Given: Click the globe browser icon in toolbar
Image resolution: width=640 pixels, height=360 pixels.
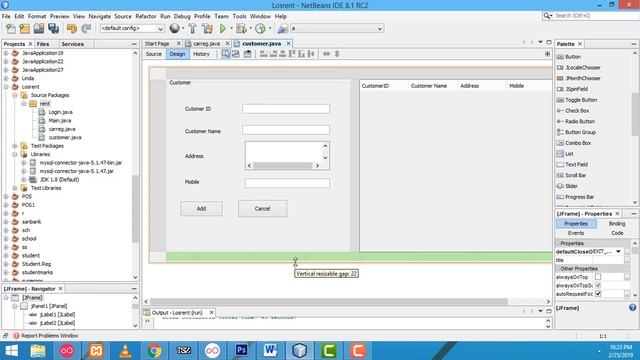Looking at the screenshot, I should coord(174,28).
